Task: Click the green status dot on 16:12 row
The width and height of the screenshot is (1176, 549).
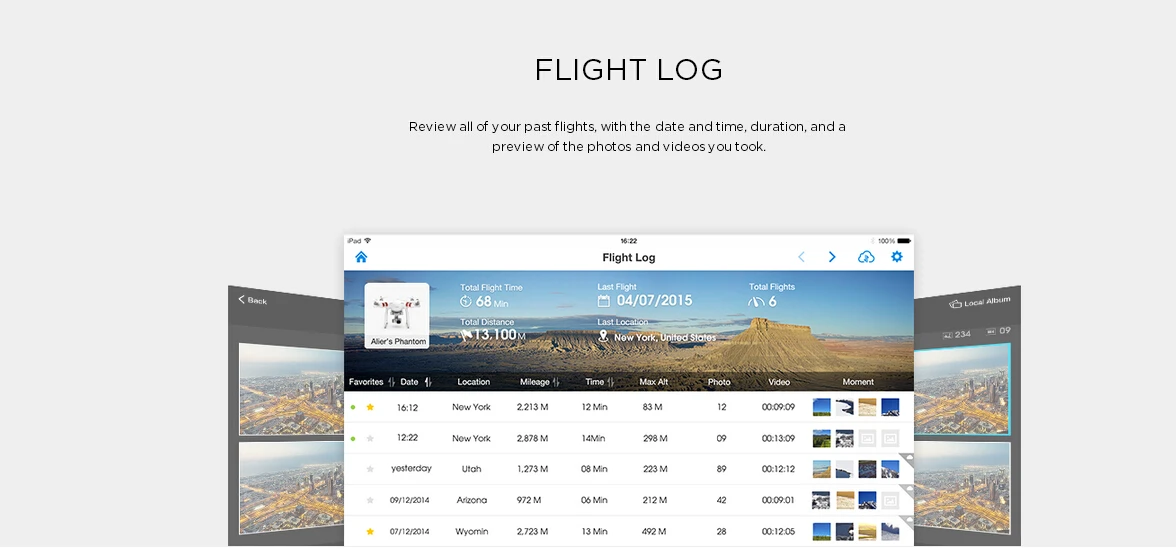Action: [x=353, y=407]
